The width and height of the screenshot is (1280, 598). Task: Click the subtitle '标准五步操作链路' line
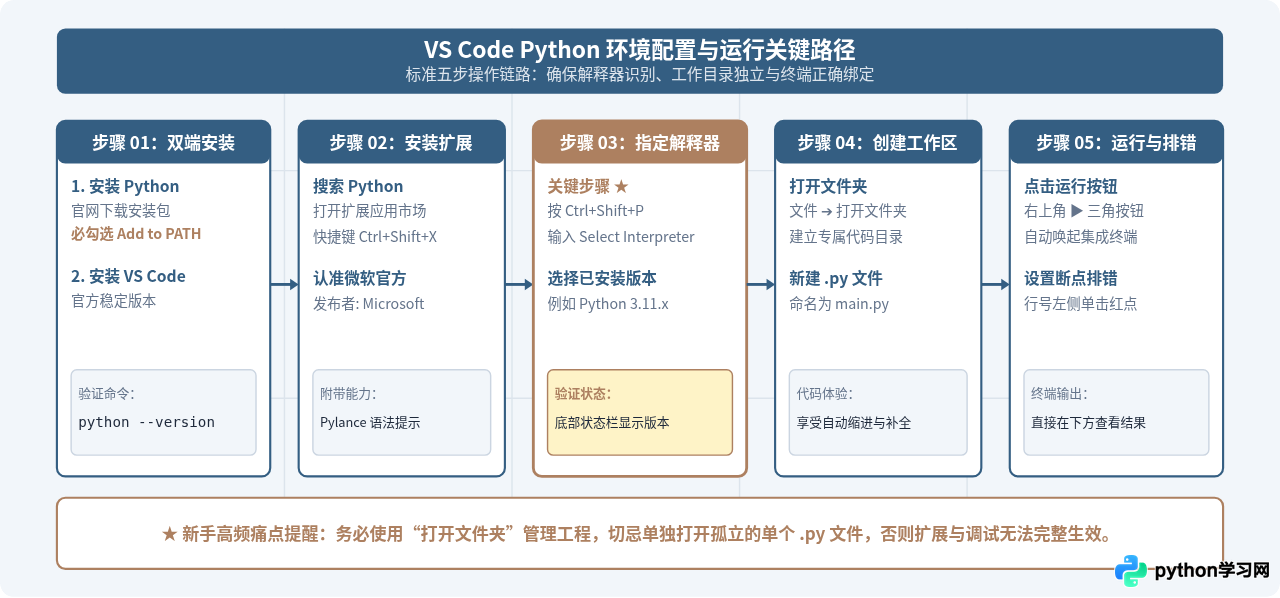coord(640,75)
